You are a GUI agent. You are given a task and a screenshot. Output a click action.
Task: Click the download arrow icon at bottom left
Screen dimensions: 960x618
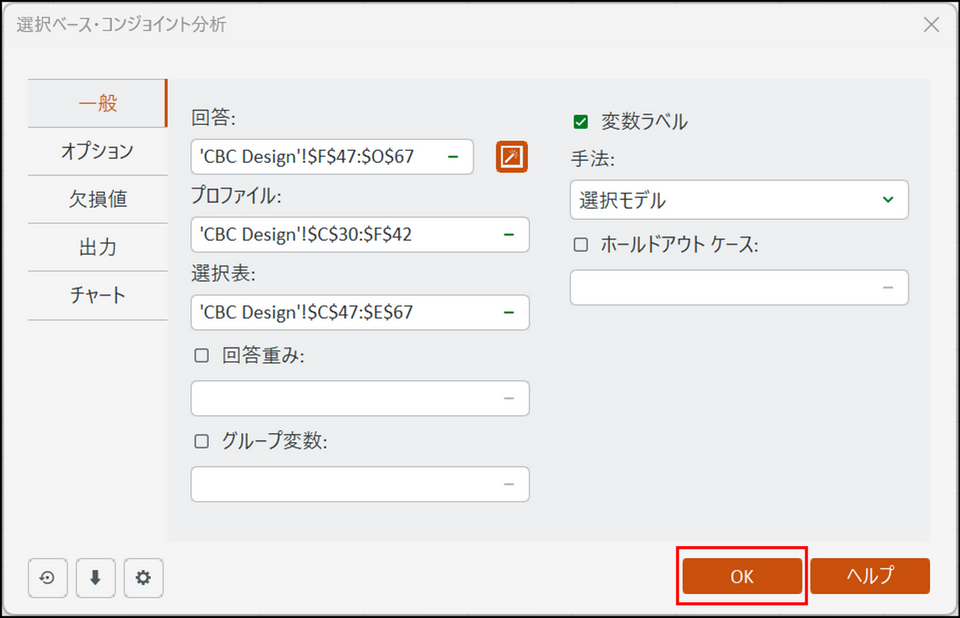[x=95, y=577]
